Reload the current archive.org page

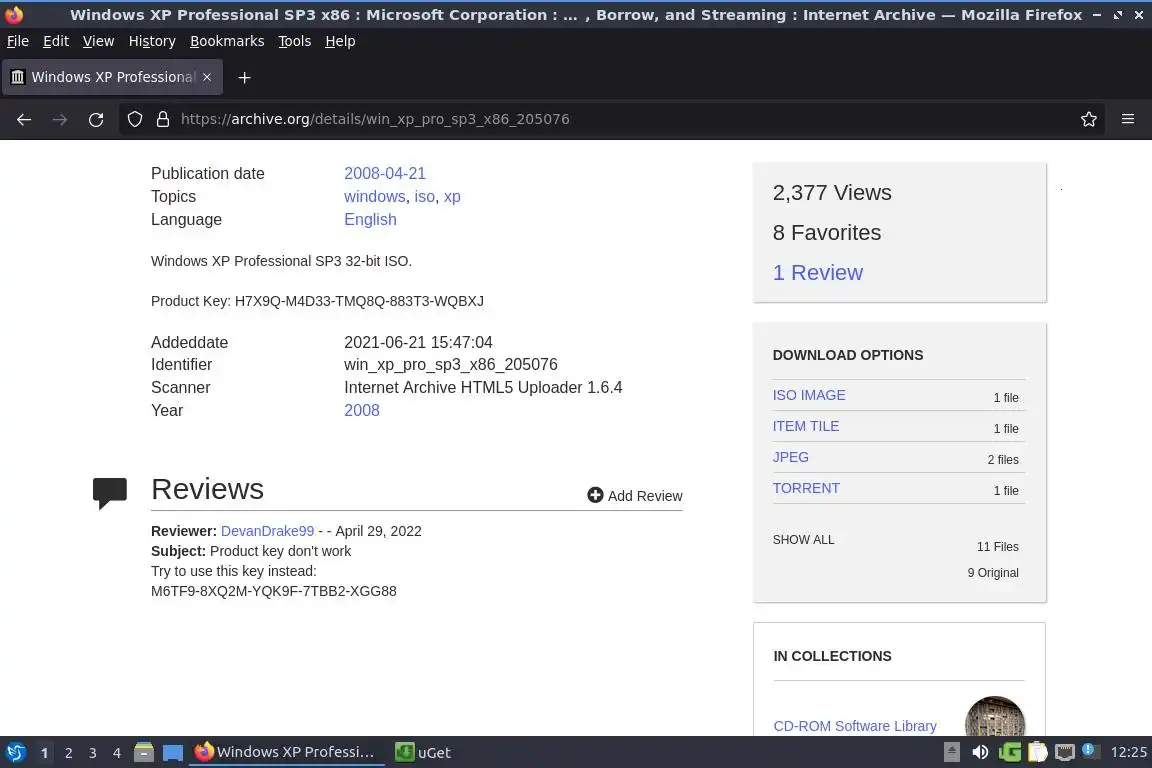(x=96, y=119)
